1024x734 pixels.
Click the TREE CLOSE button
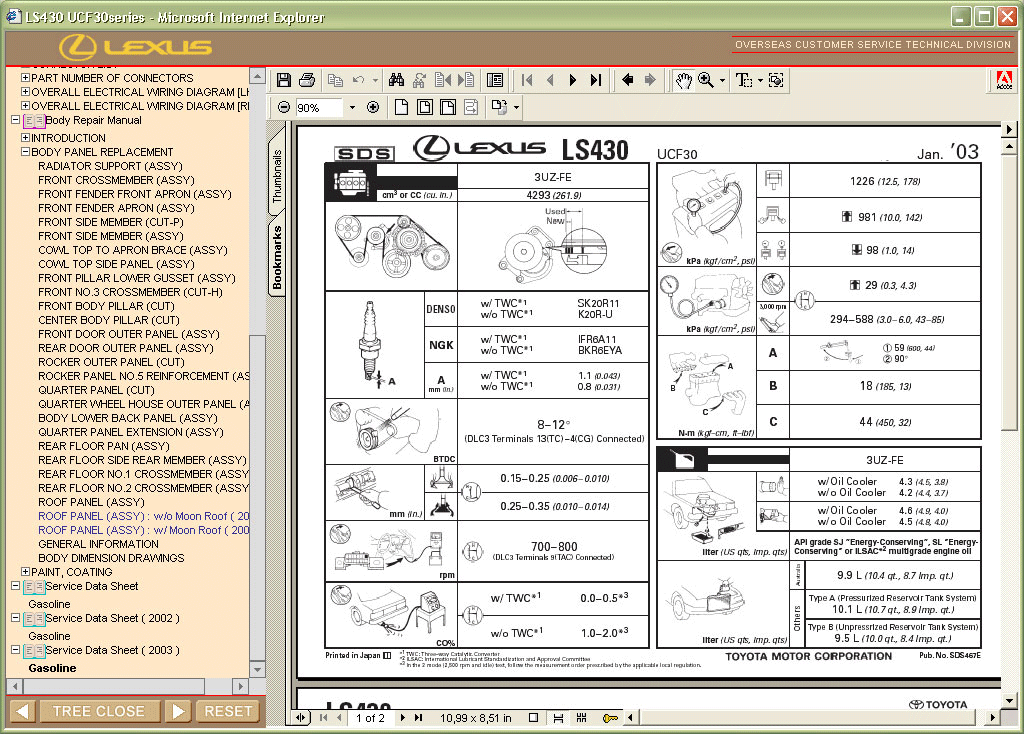click(x=99, y=711)
